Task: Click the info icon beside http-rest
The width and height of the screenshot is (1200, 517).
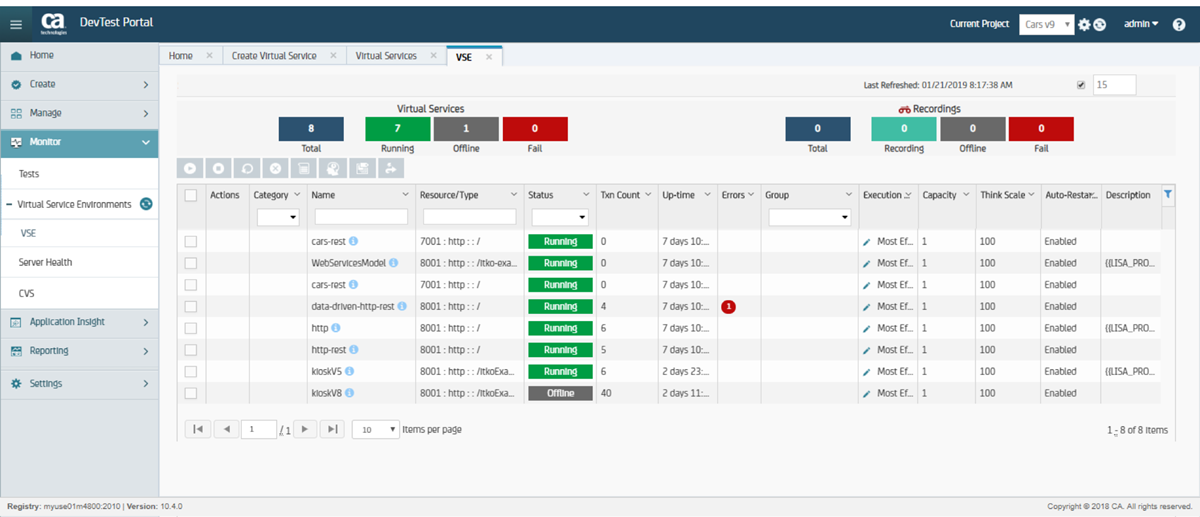Action: [x=353, y=350]
